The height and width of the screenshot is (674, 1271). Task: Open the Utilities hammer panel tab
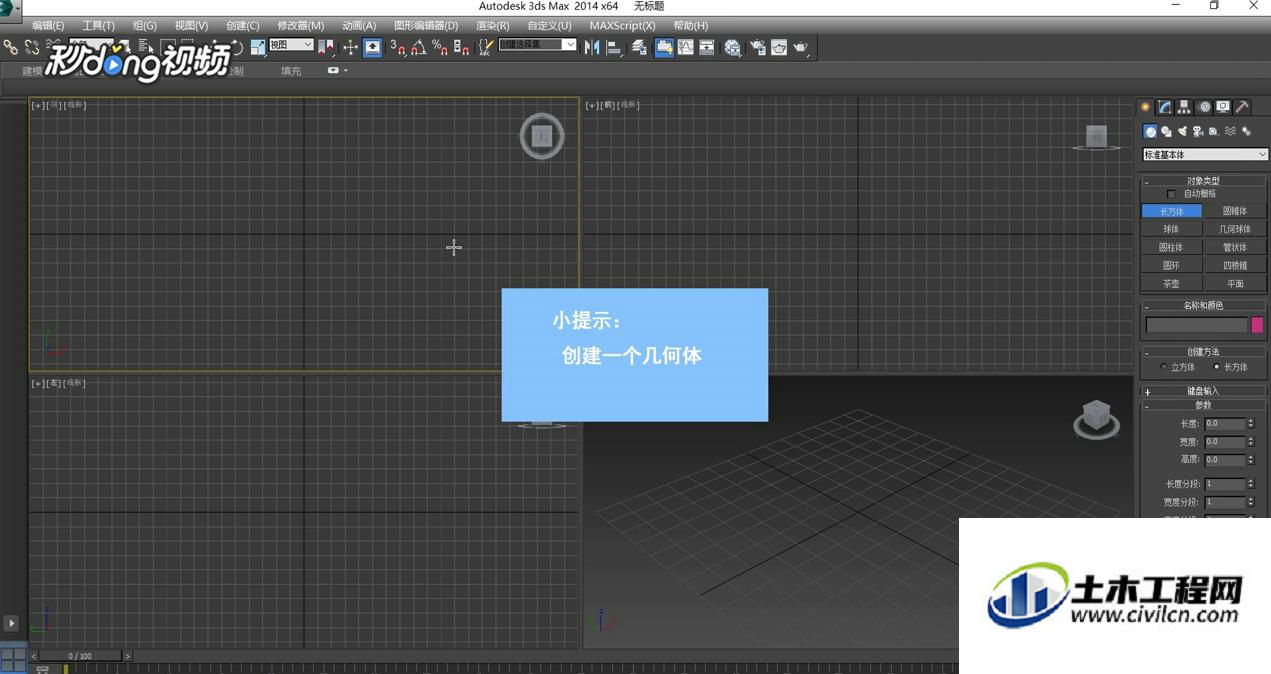1242,107
